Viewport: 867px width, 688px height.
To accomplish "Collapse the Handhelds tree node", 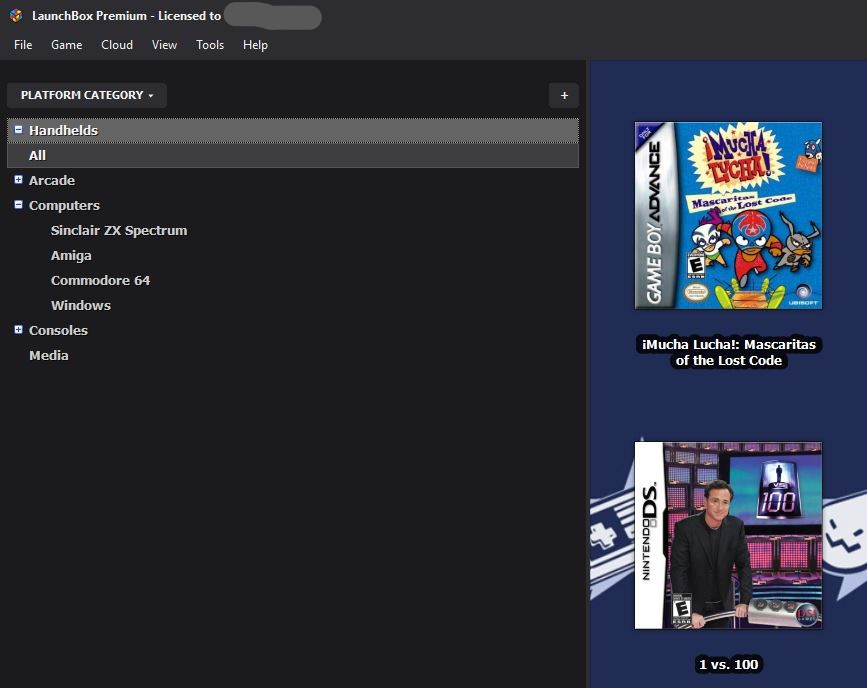I will pos(18,129).
